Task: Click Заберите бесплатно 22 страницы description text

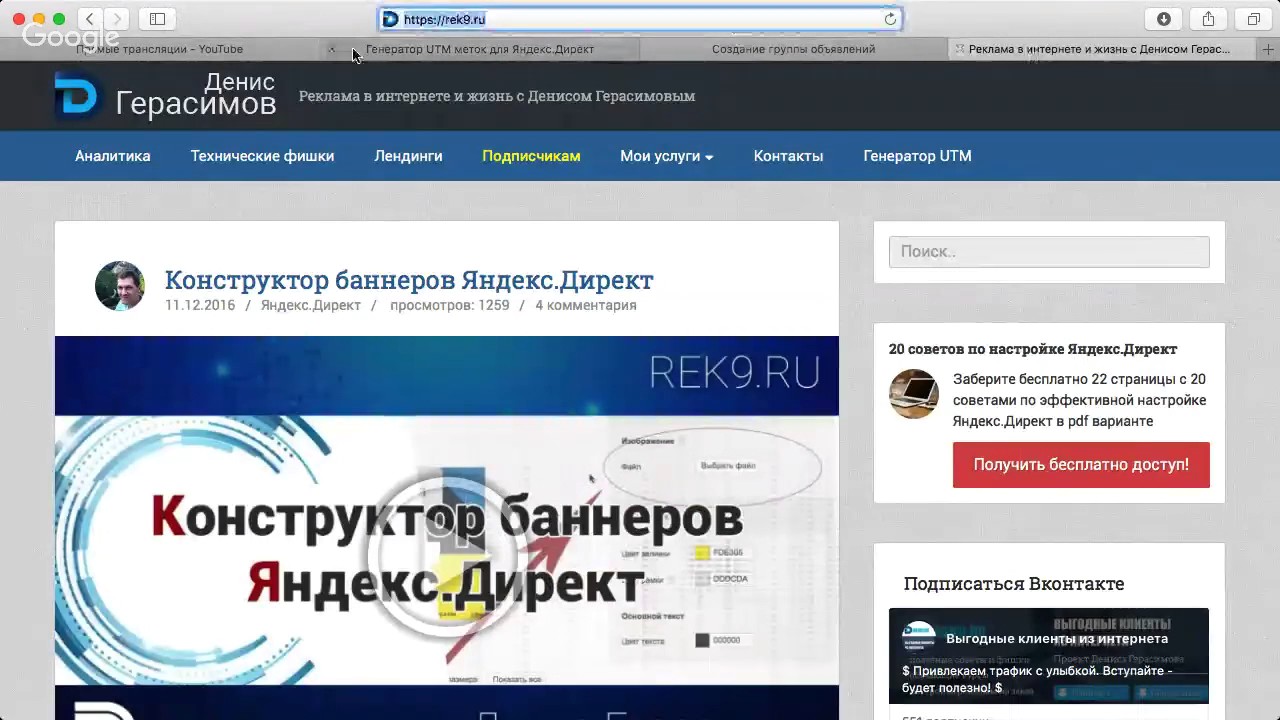Action: pos(1080,400)
